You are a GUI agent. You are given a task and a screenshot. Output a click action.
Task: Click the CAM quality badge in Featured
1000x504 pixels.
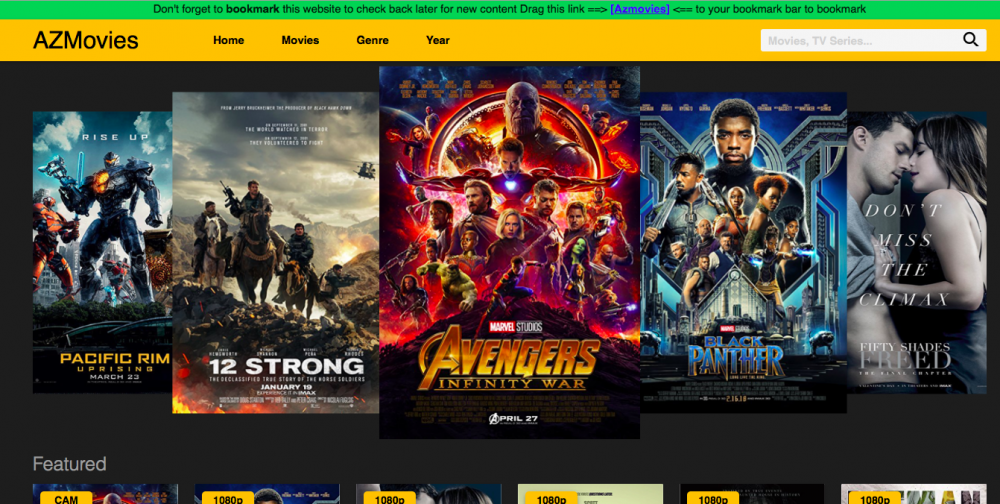pos(66,498)
